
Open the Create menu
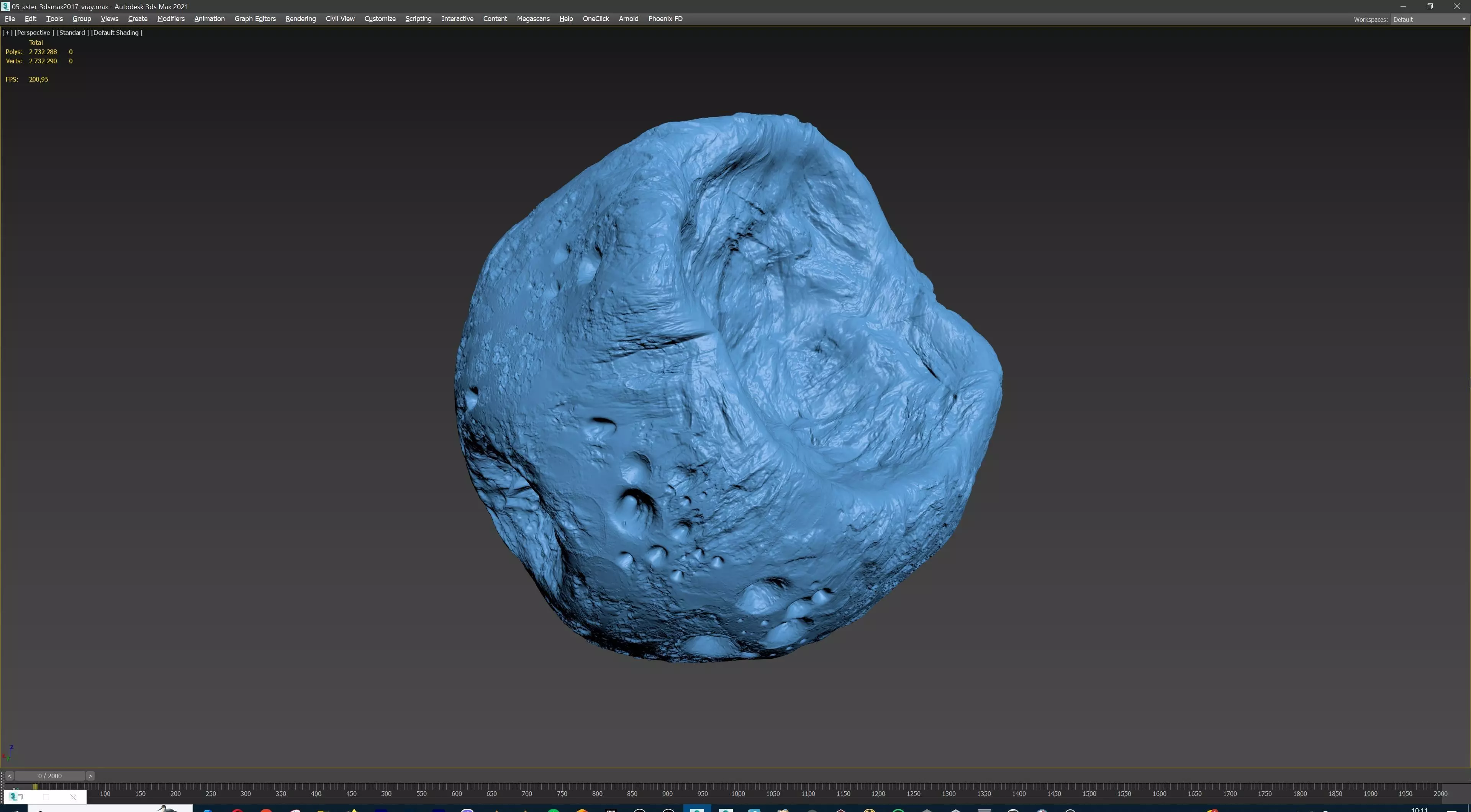pos(138,19)
